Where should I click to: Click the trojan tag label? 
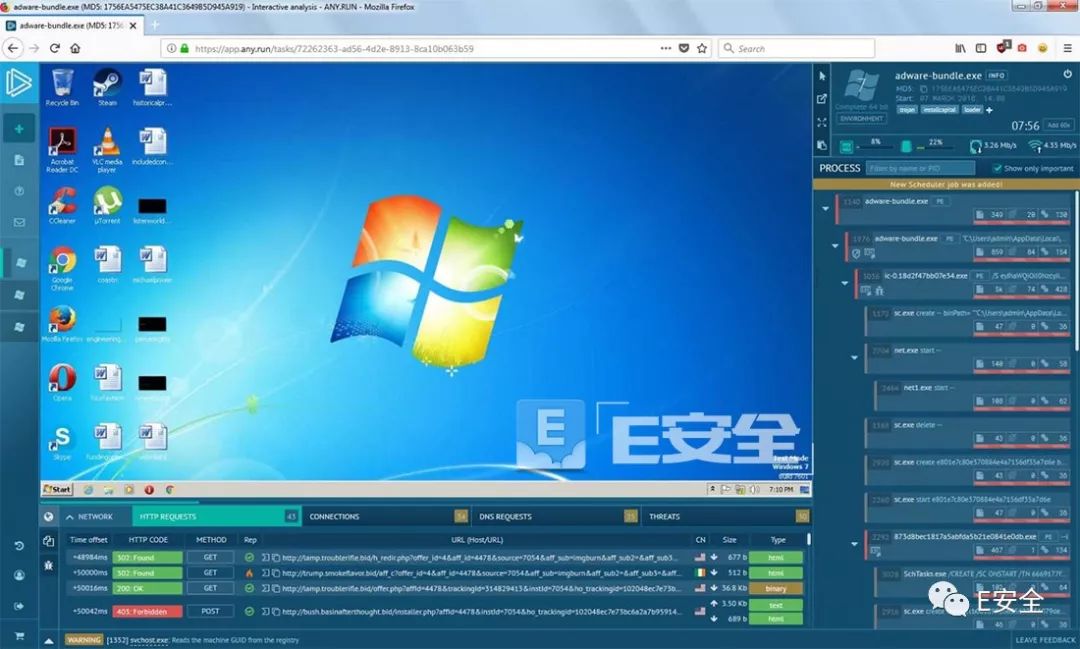click(x=907, y=110)
